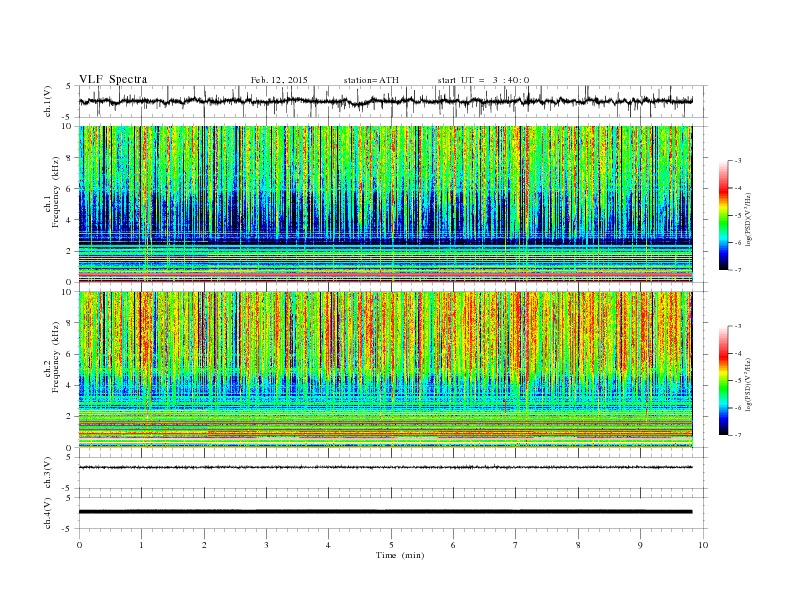Click the time axis tick label "10"

coord(703,545)
